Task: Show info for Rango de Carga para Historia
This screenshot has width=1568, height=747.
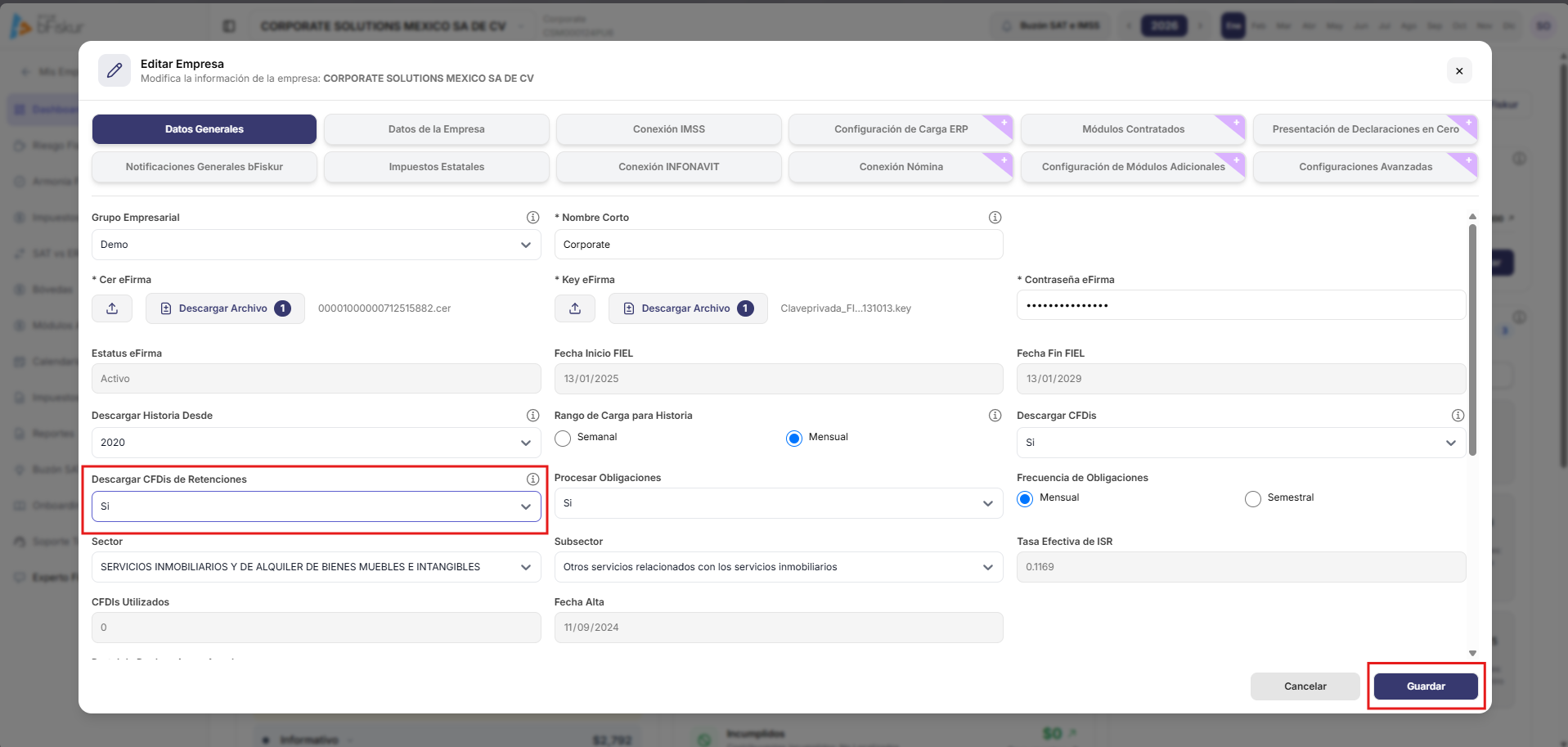Action: (995, 416)
